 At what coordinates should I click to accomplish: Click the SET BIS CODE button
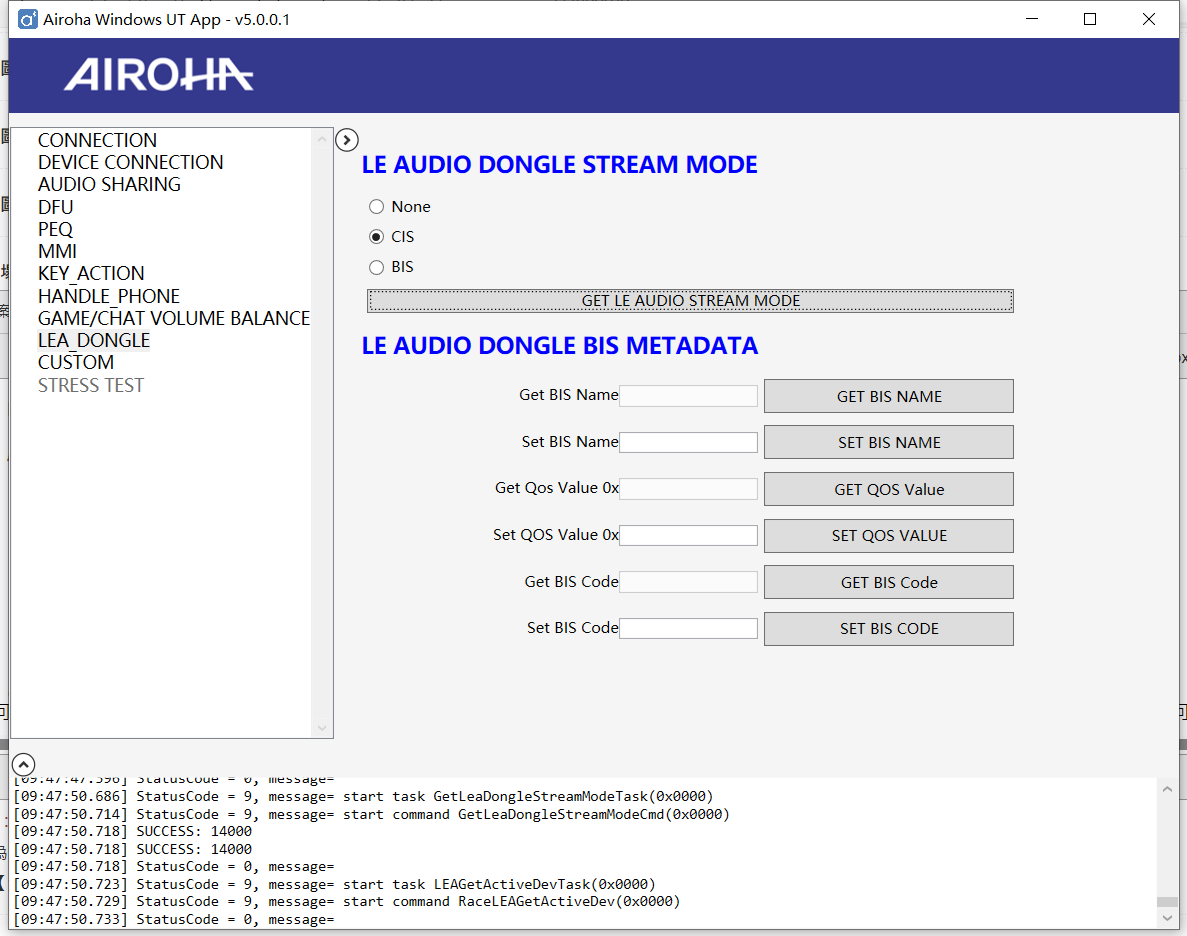coord(889,629)
